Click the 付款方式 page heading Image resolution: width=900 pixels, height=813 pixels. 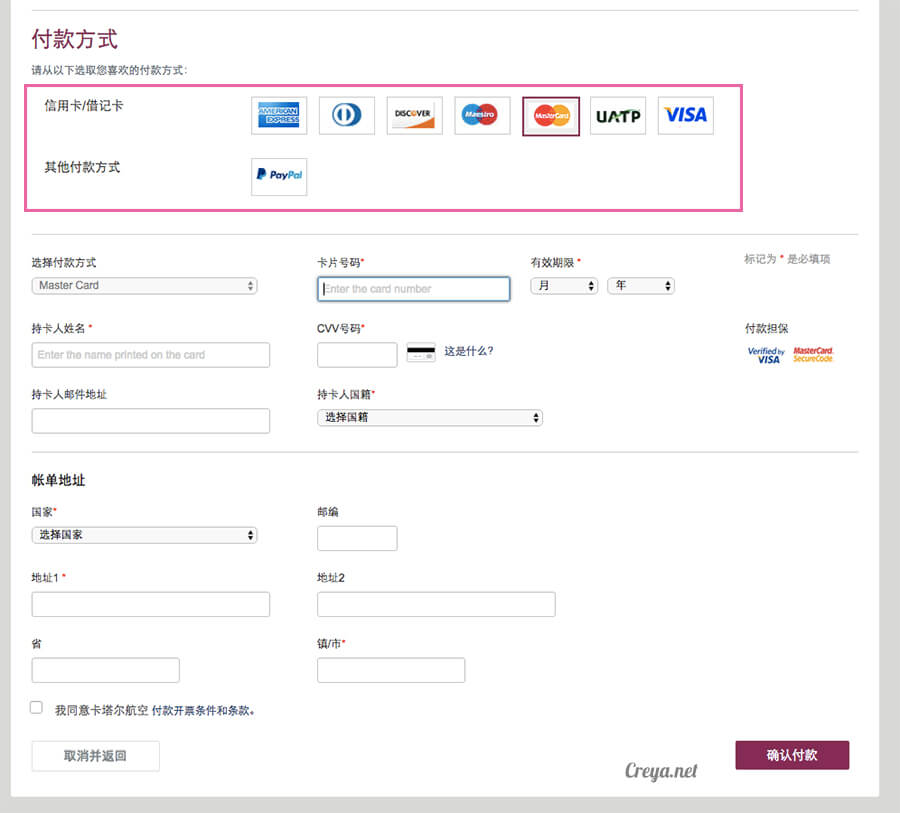75,40
